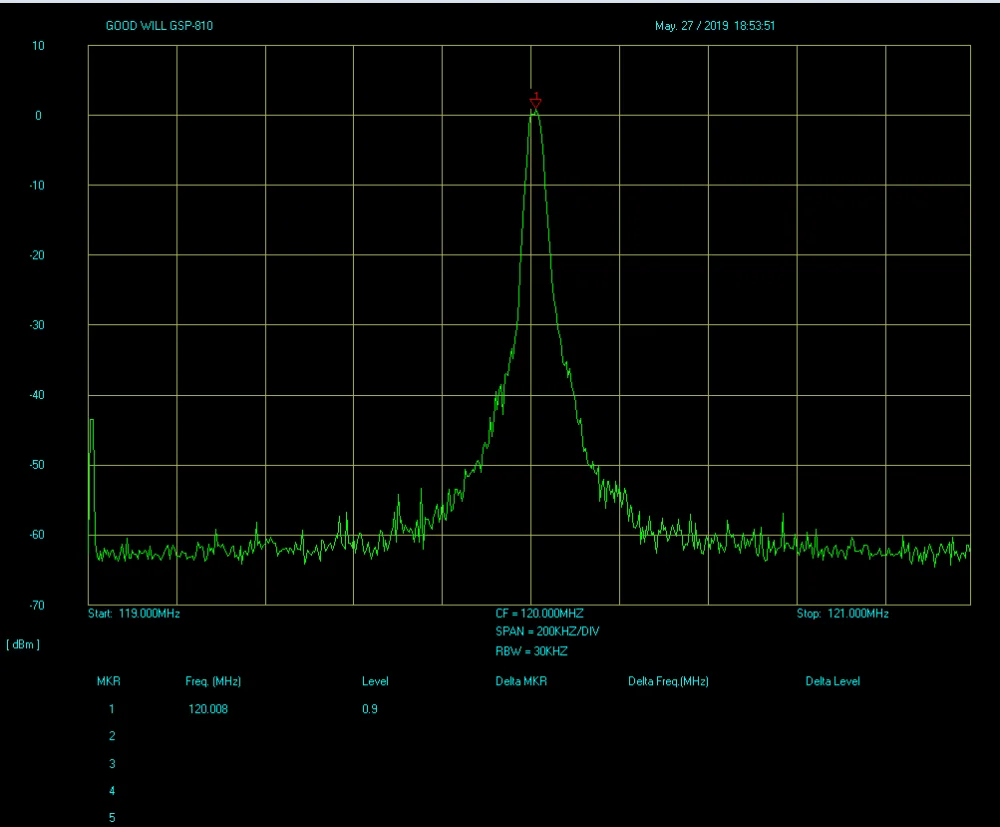Click marker frequency value 120.008
Image resolution: width=1000 pixels, height=827 pixels.
[x=208, y=709]
